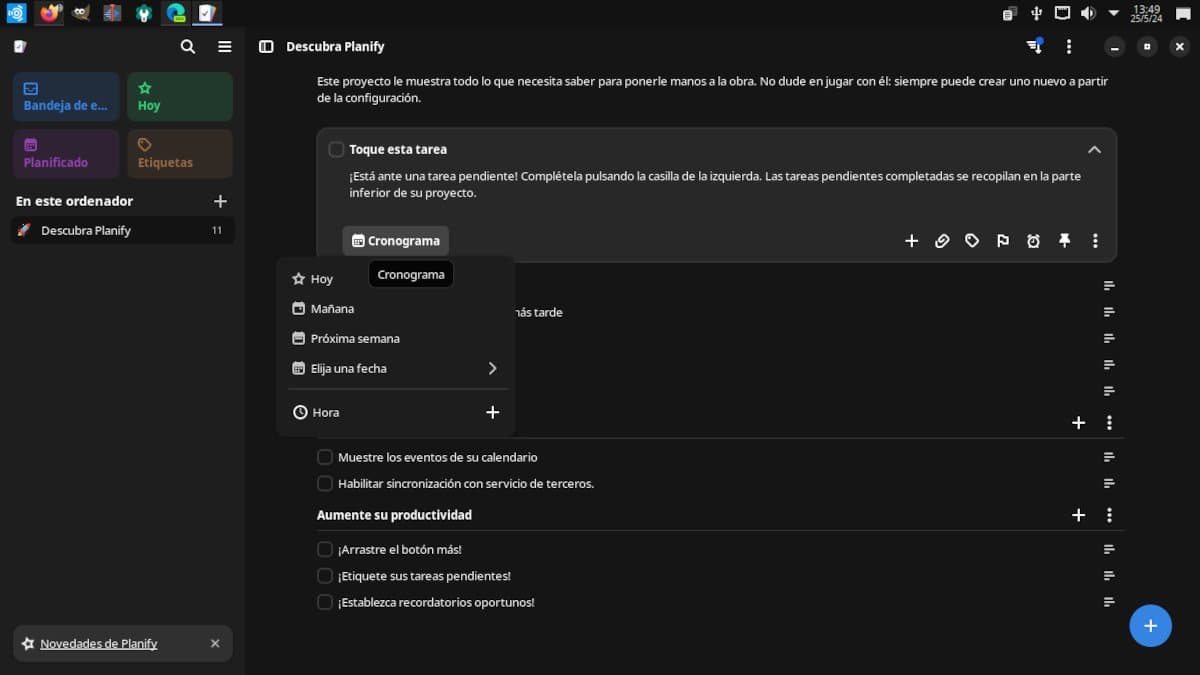Open the tag label icon on task
The width and height of the screenshot is (1200, 675).
[x=972, y=241]
